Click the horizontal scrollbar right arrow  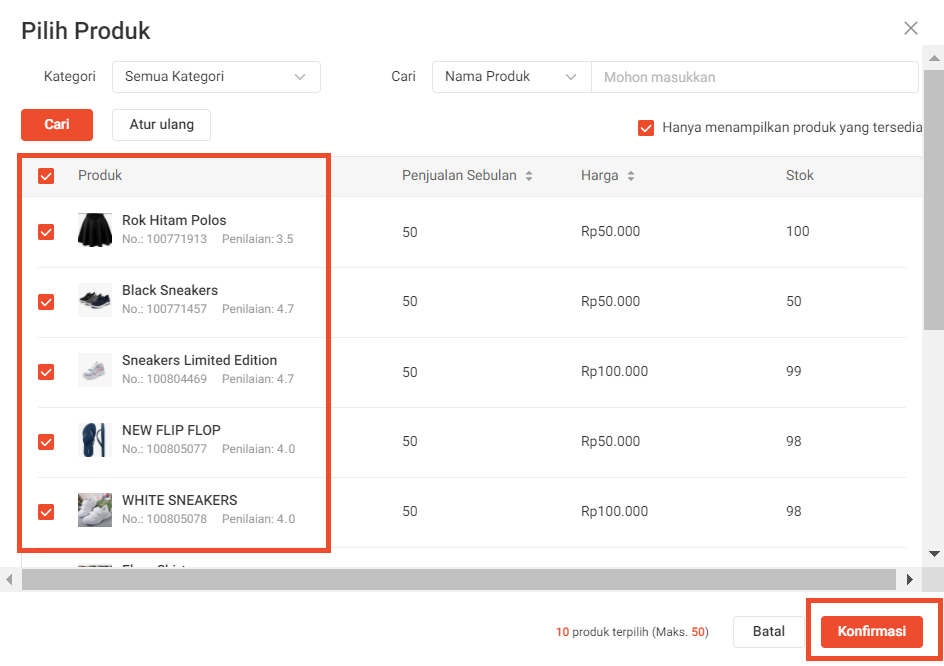pos(910,579)
